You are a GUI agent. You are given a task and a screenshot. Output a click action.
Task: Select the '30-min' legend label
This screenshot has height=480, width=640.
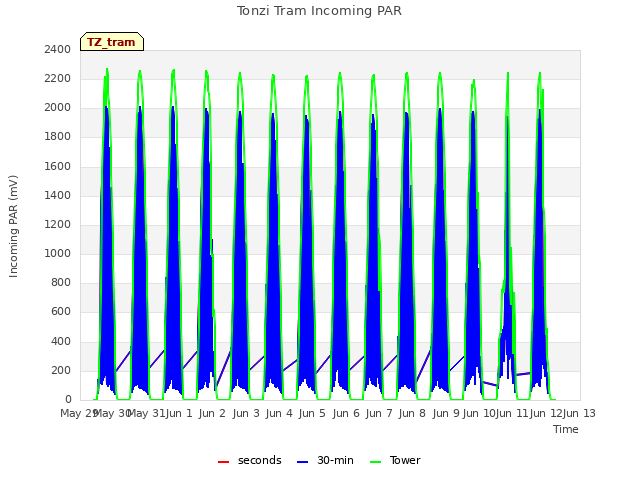coord(335,460)
